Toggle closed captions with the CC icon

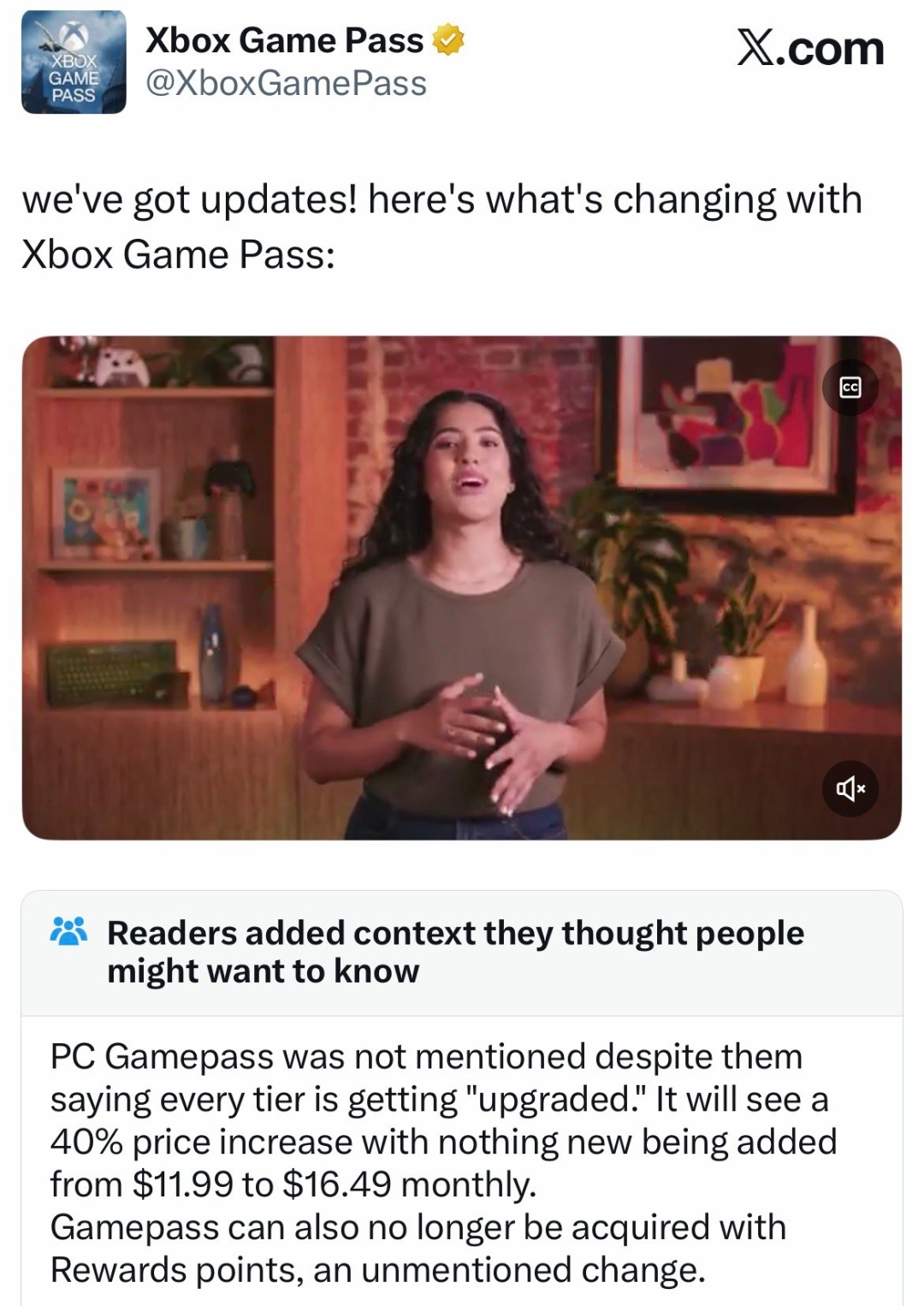(850, 388)
